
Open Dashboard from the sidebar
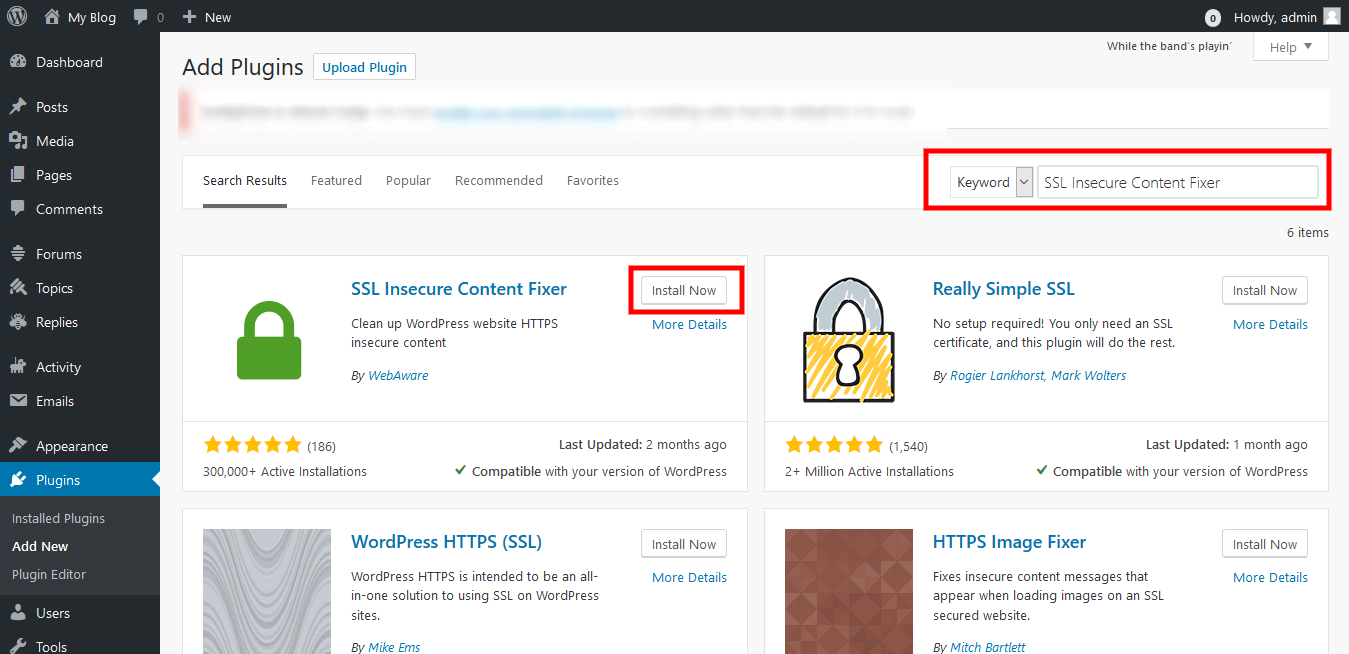pyautogui.click(x=68, y=62)
